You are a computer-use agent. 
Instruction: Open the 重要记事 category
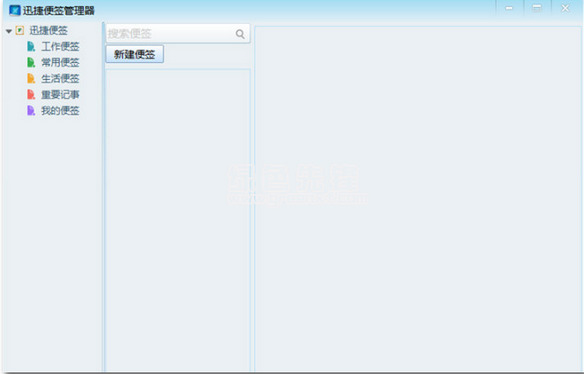(x=60, y=95)
